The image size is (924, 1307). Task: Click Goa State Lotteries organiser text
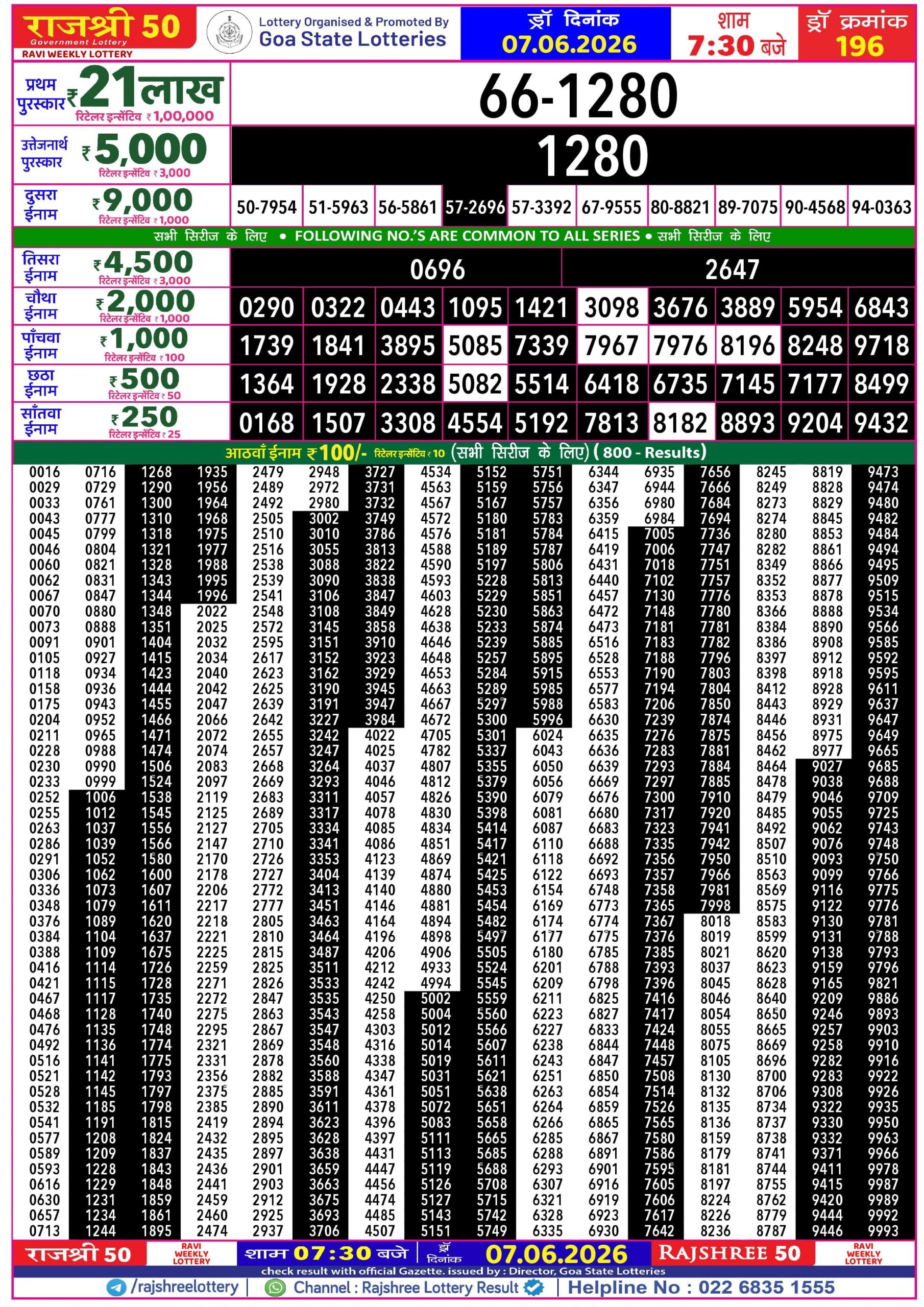352,39
